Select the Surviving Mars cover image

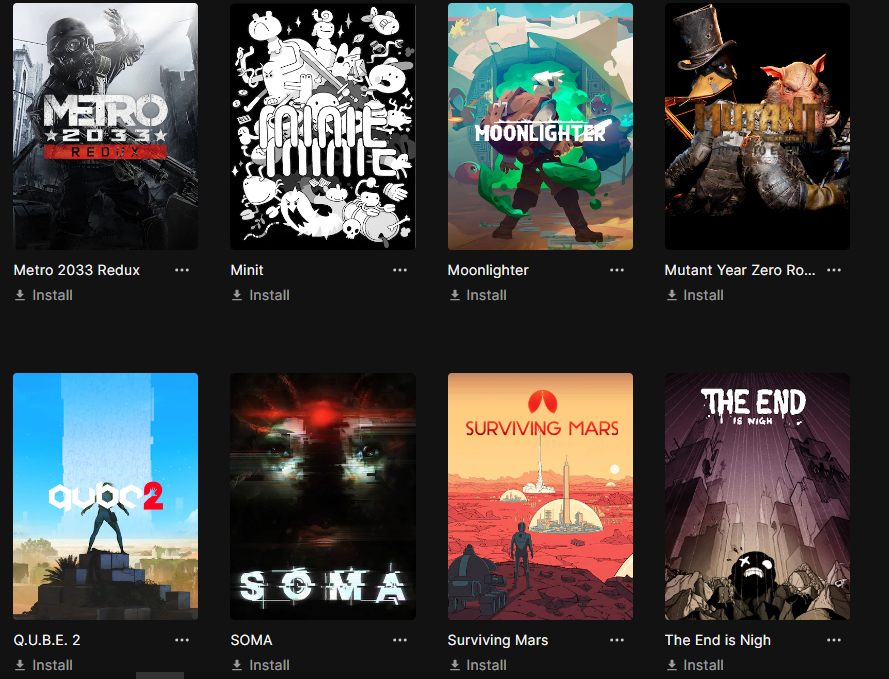coord(540,496)
